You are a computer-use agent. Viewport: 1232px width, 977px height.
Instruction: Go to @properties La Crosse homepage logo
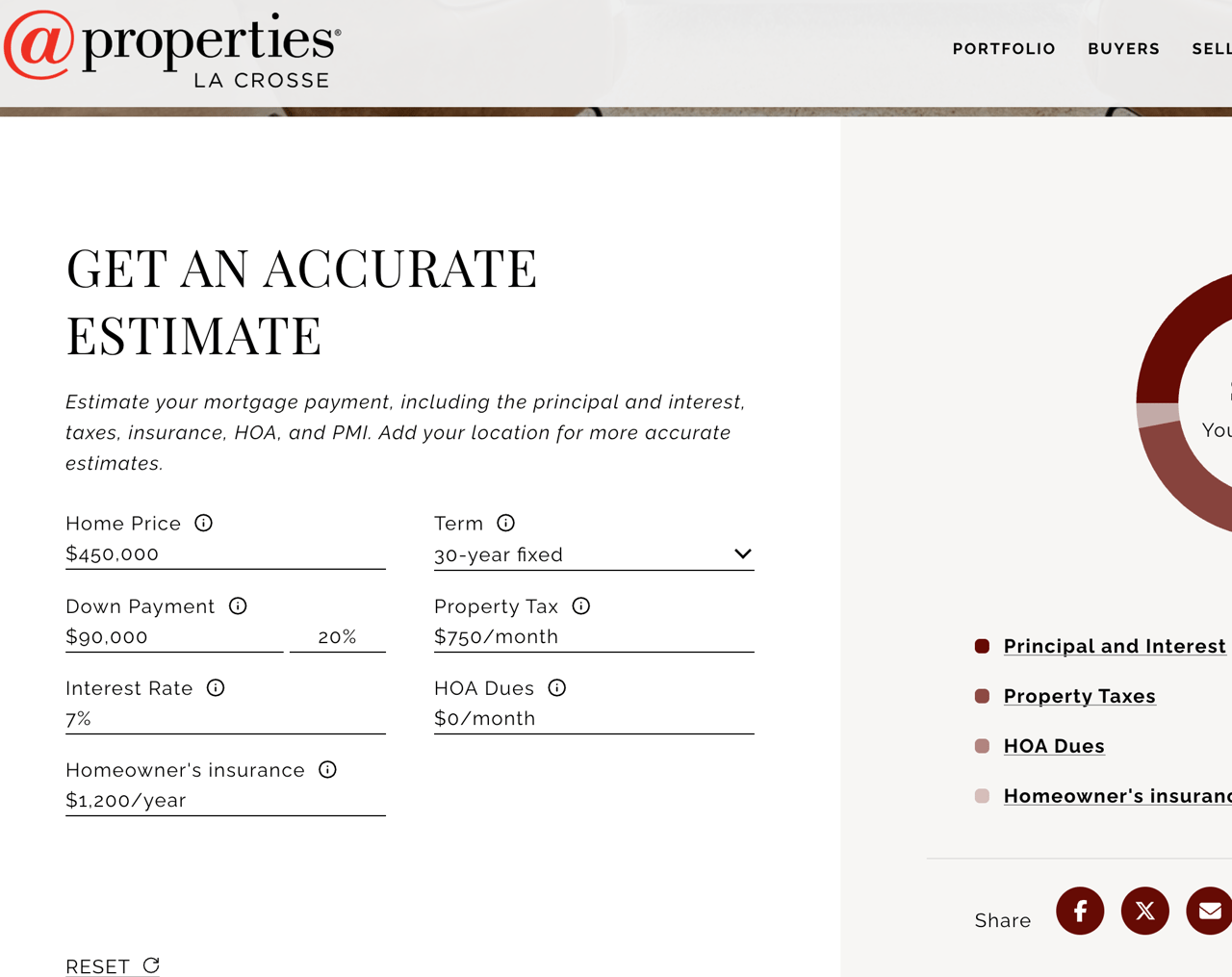[173, 50]
